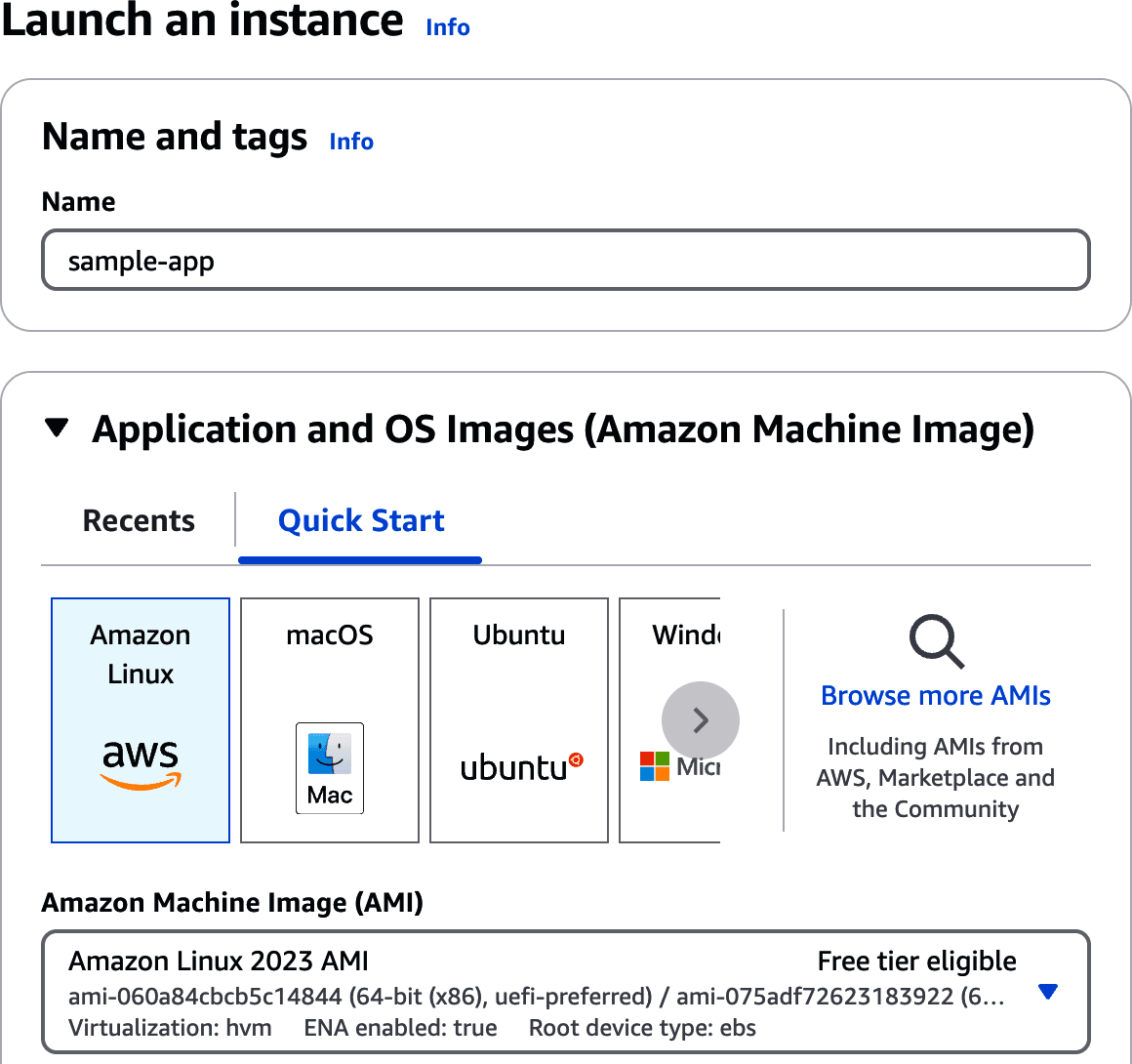Switch to the Quick Start tab
1132x1064 pixels.
coord(361,520)
